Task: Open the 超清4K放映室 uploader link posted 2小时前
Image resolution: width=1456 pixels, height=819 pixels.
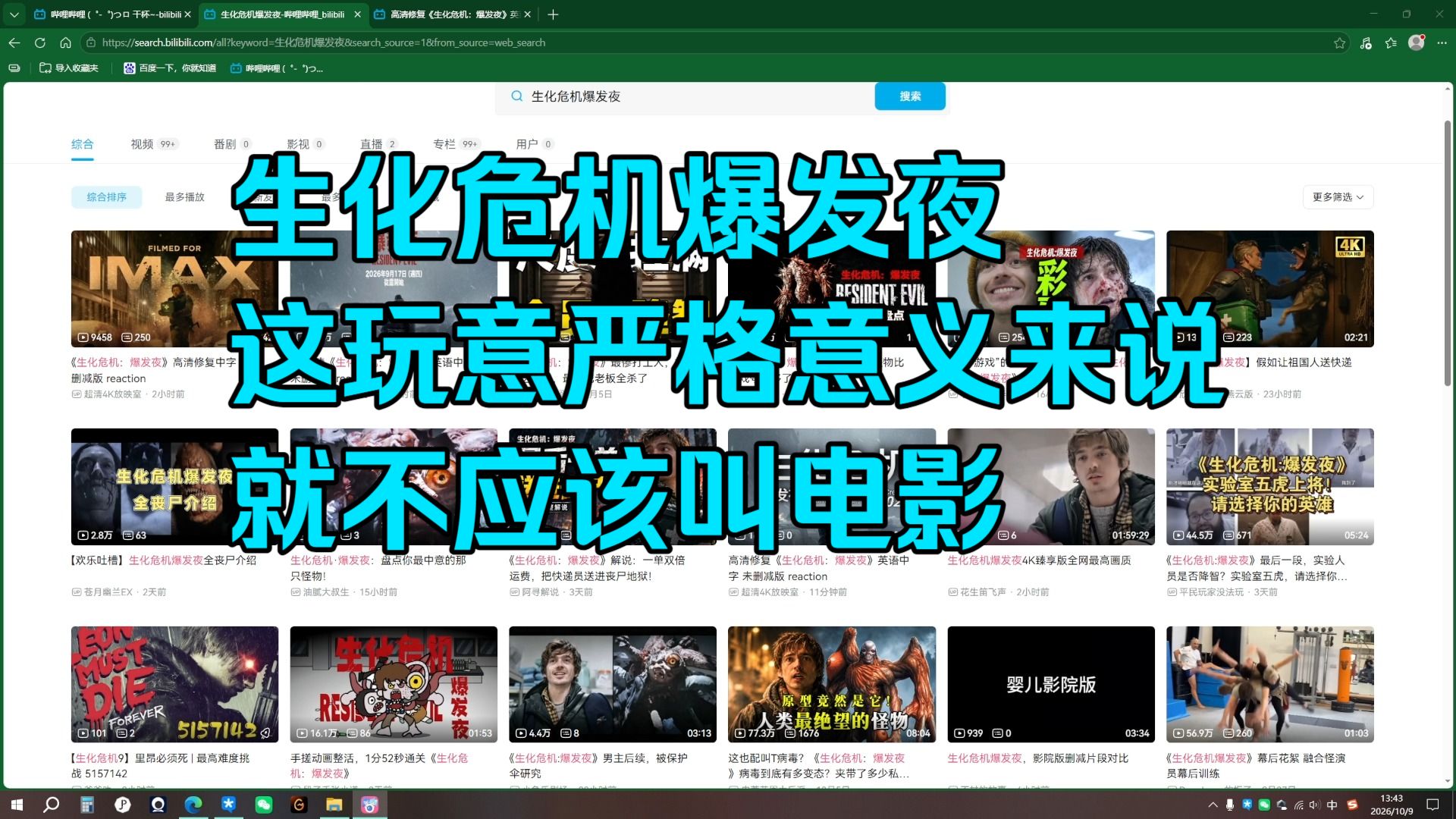Action: [x=112, y=394]
